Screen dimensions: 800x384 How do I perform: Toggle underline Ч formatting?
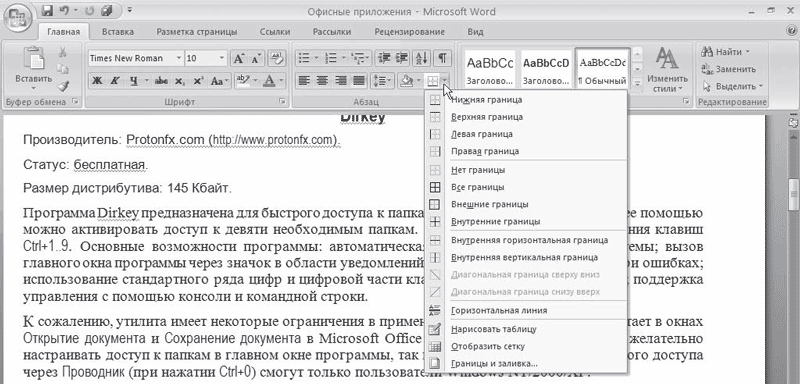(134, 81)
